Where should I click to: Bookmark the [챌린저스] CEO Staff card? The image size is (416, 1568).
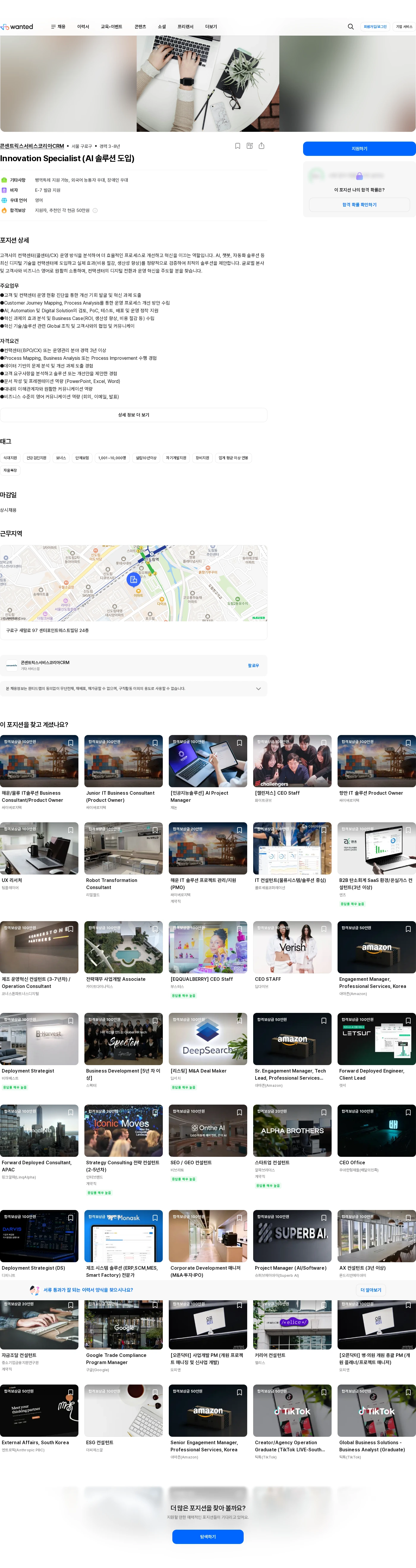(x=324, y=743)
